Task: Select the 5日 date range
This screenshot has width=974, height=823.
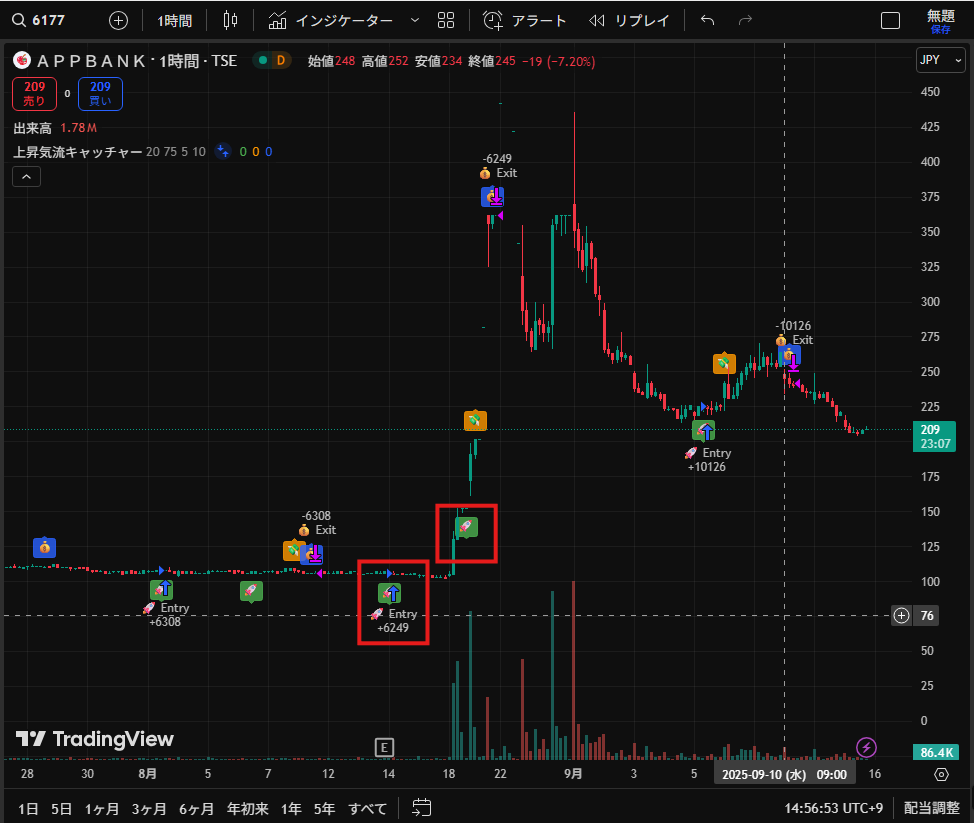Action: [x=61, y=808]
